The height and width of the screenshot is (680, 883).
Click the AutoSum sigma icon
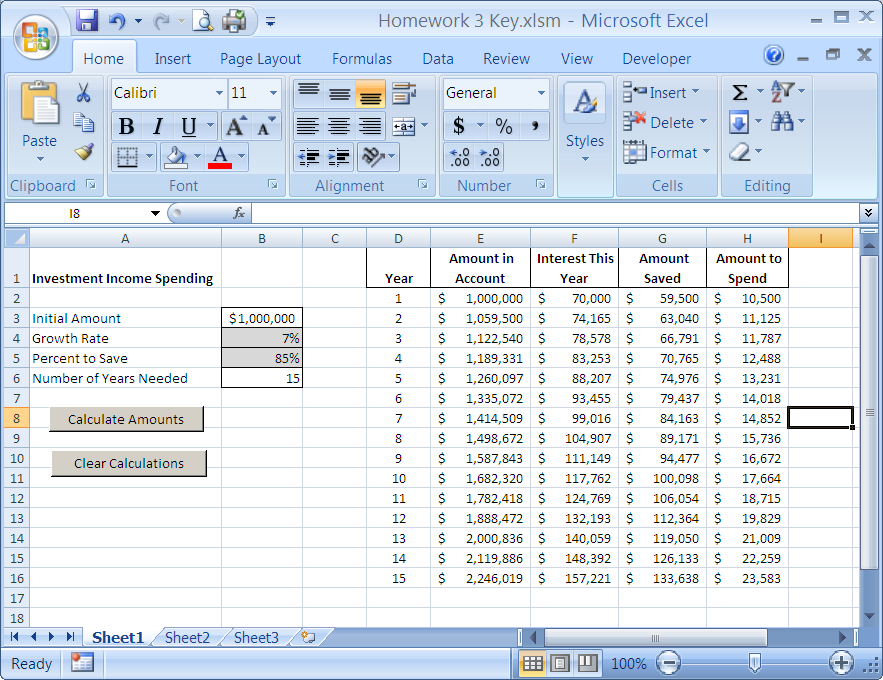(740, 93)
